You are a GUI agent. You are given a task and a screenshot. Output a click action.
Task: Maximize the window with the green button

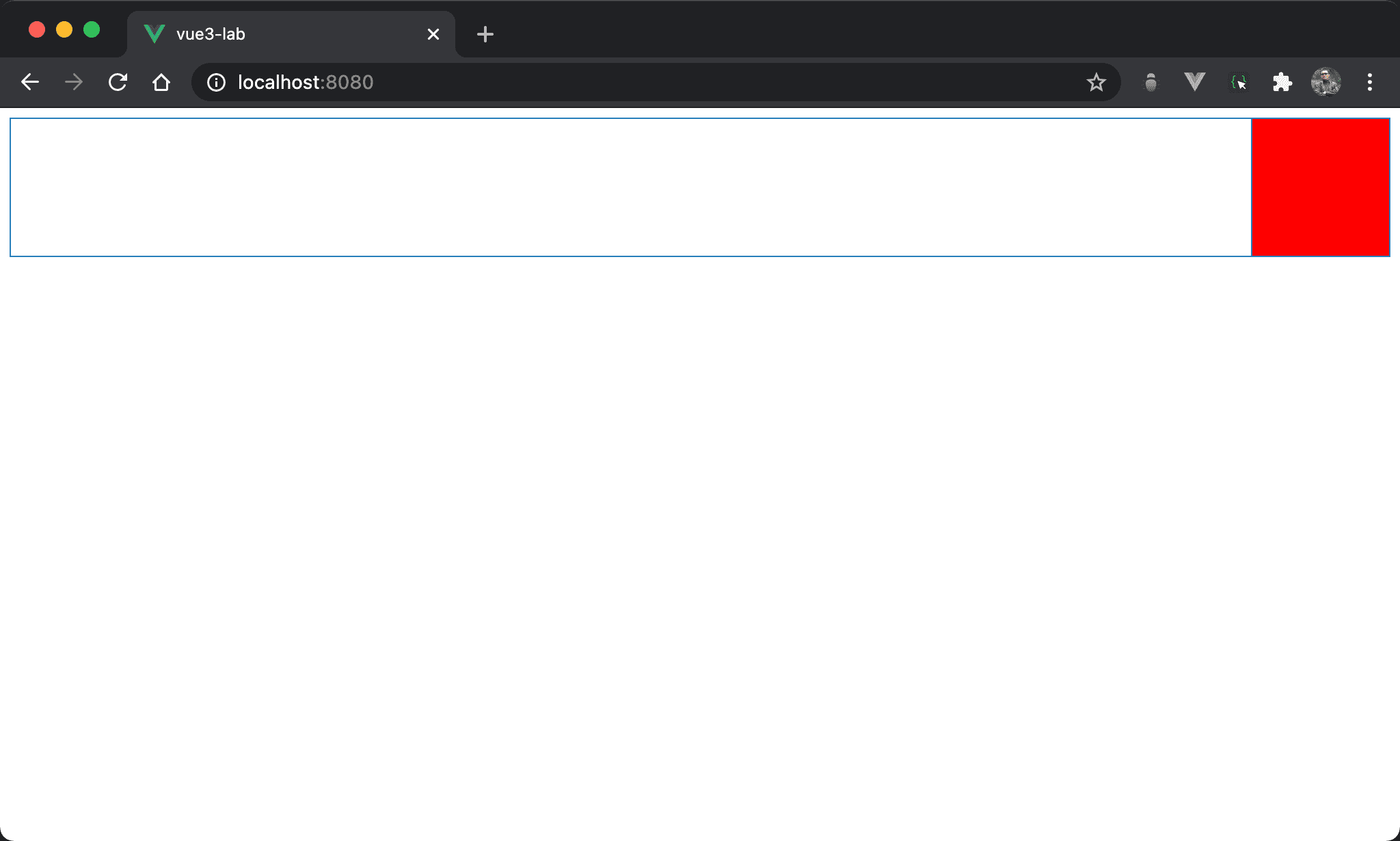92,30
